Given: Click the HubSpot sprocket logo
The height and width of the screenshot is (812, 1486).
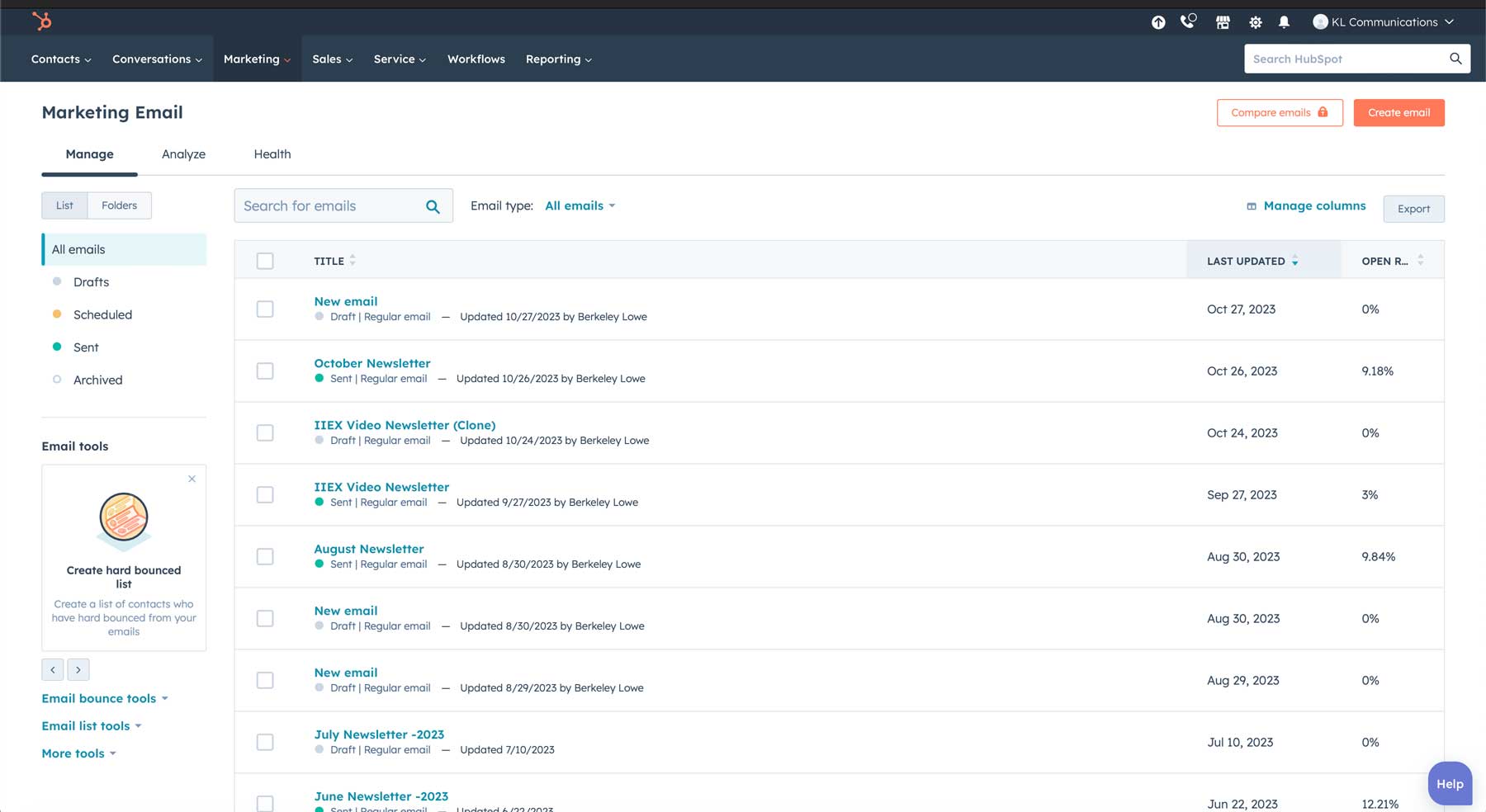Looking at the screenshot, I should 41,21.
